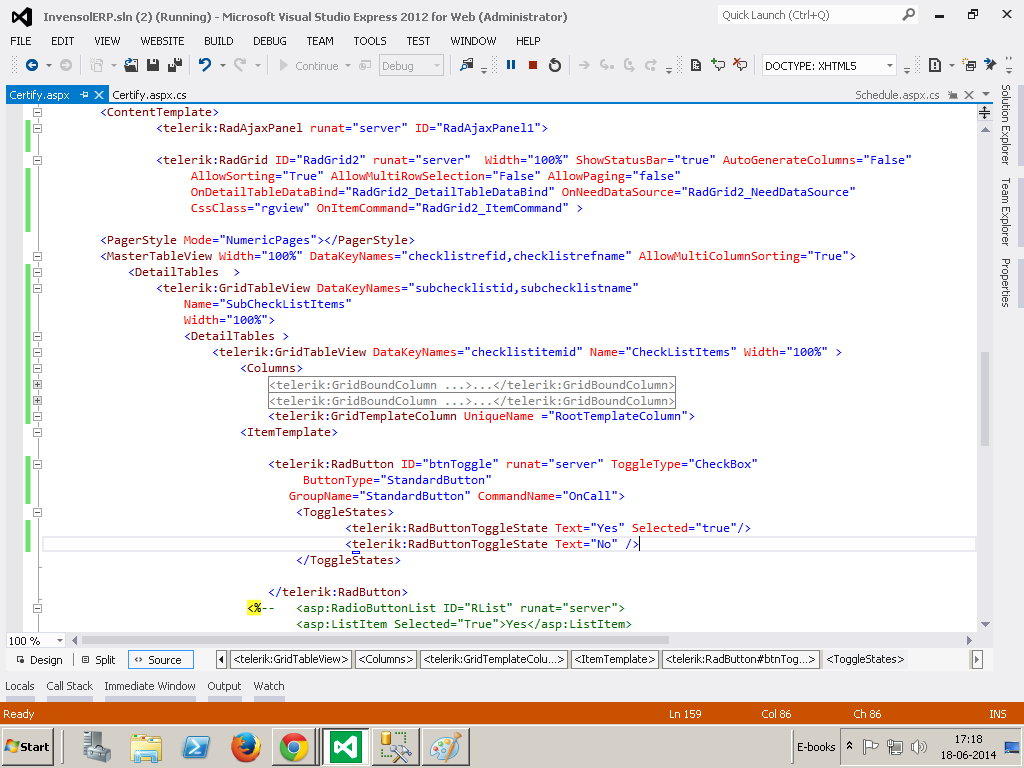
Task: Open the Solution Explorer side panel
Action: tap(1006, 124)
